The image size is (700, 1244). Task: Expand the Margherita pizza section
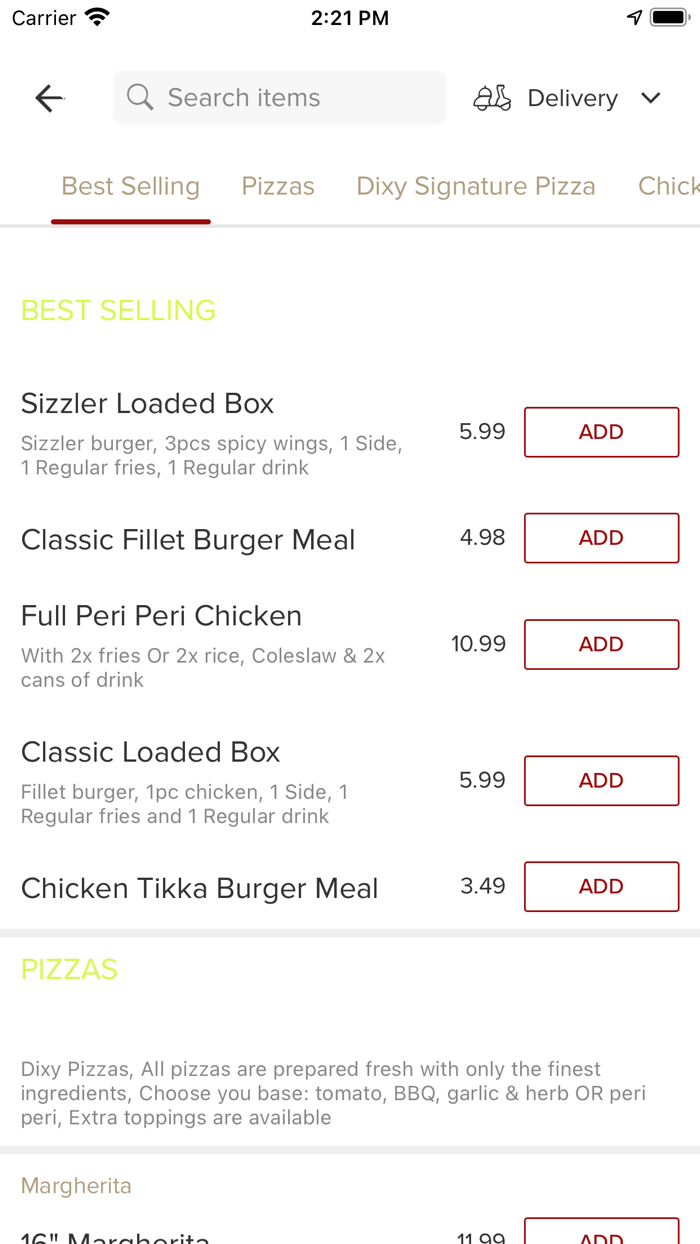coord(76,1185)
